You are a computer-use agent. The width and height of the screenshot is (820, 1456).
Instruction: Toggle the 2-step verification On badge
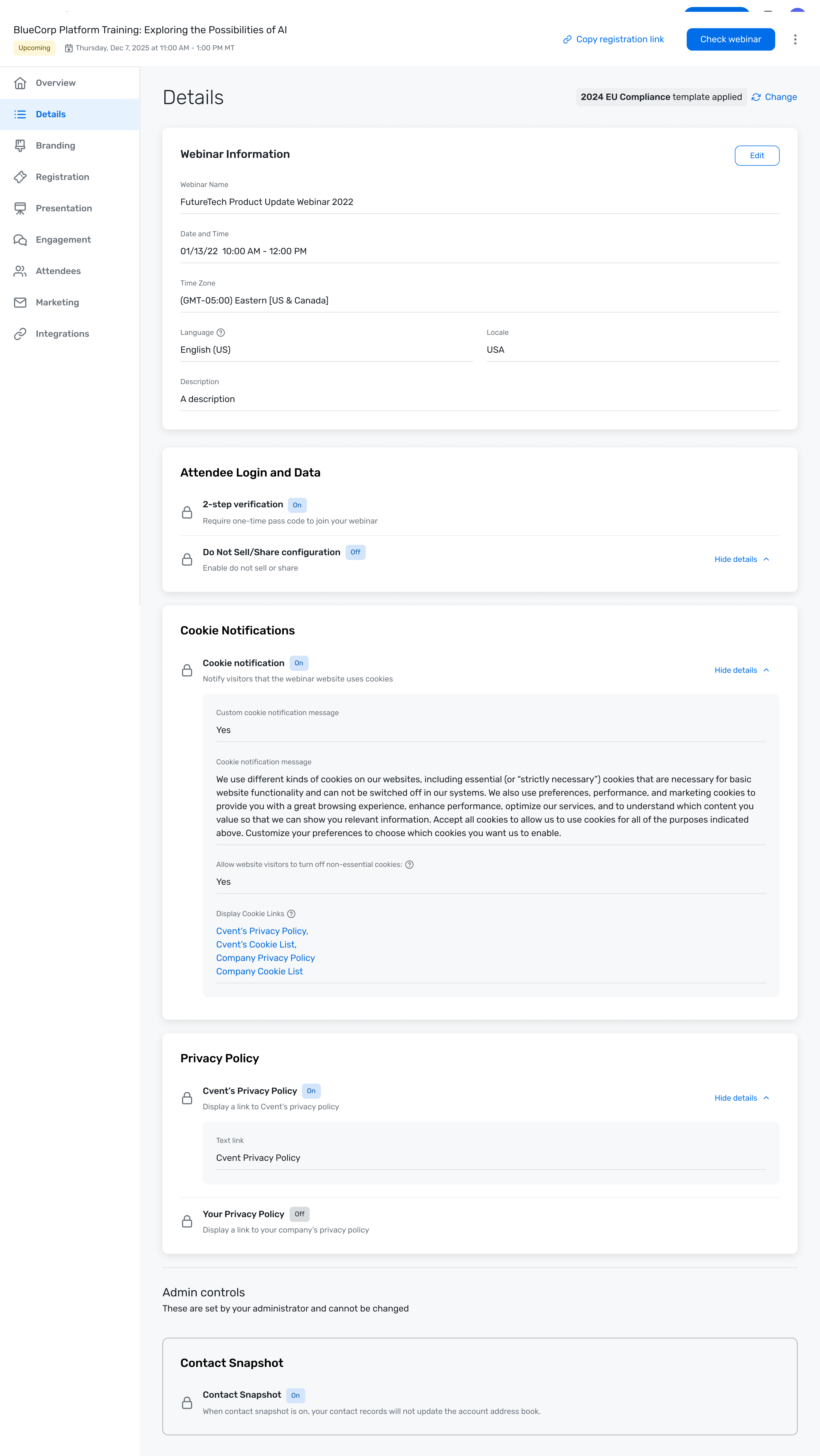point(297,505)
